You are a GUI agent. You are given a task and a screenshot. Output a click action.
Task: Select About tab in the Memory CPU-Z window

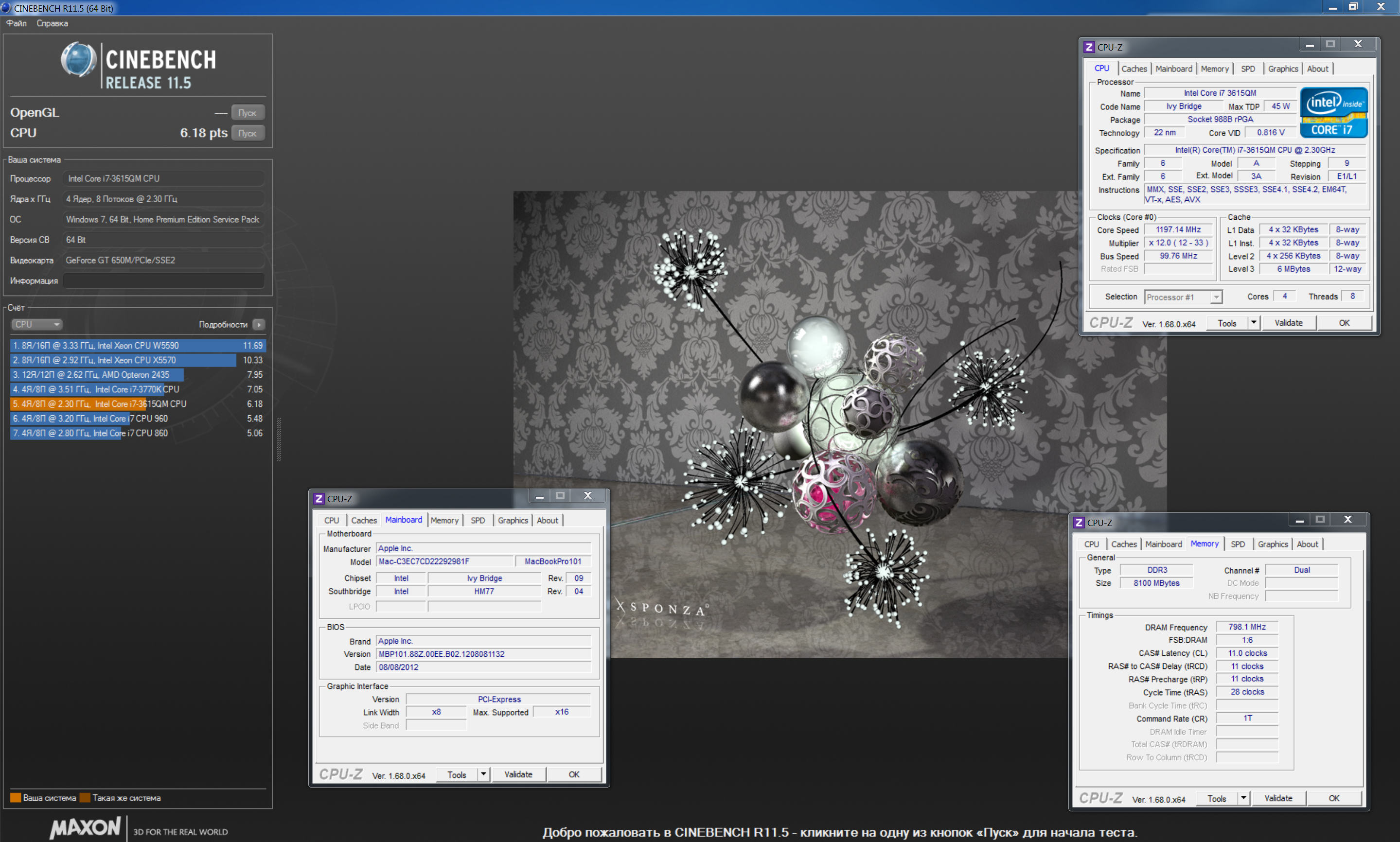1308,544
